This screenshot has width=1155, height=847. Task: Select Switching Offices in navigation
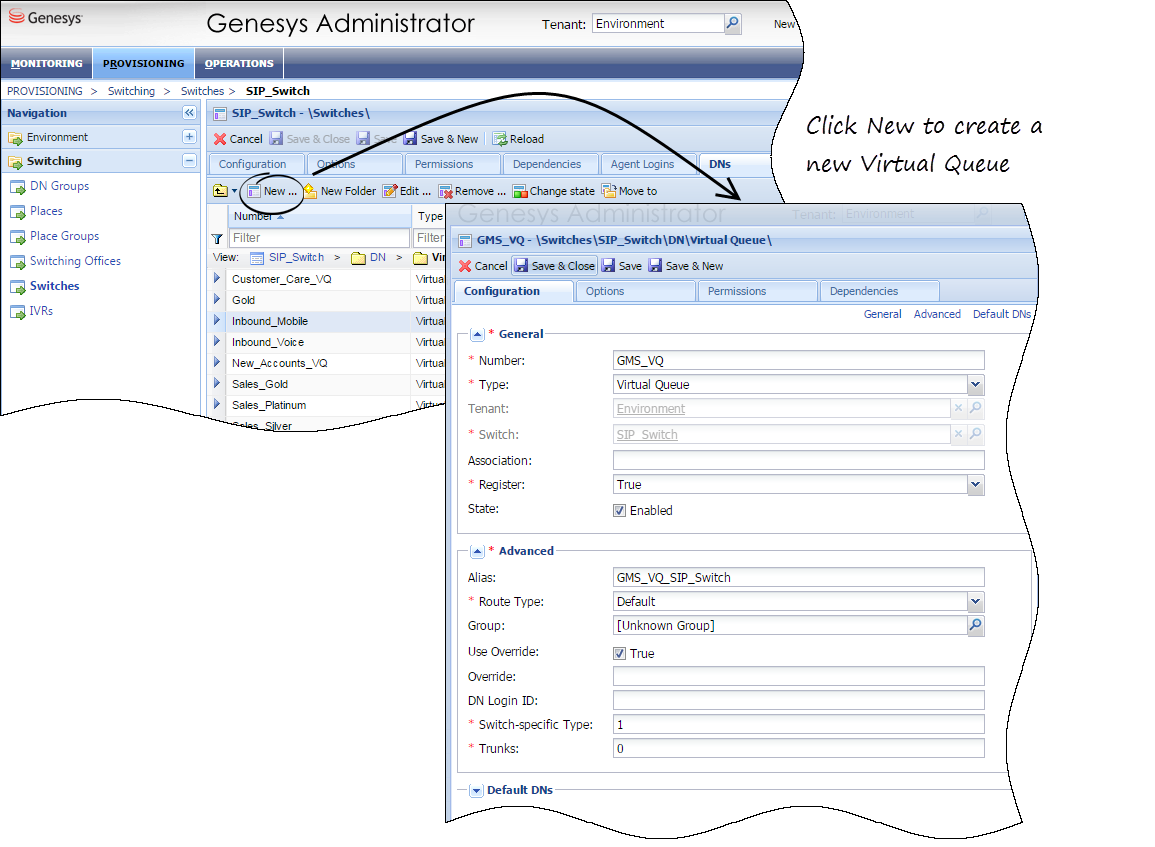click(x=75, y=261)
